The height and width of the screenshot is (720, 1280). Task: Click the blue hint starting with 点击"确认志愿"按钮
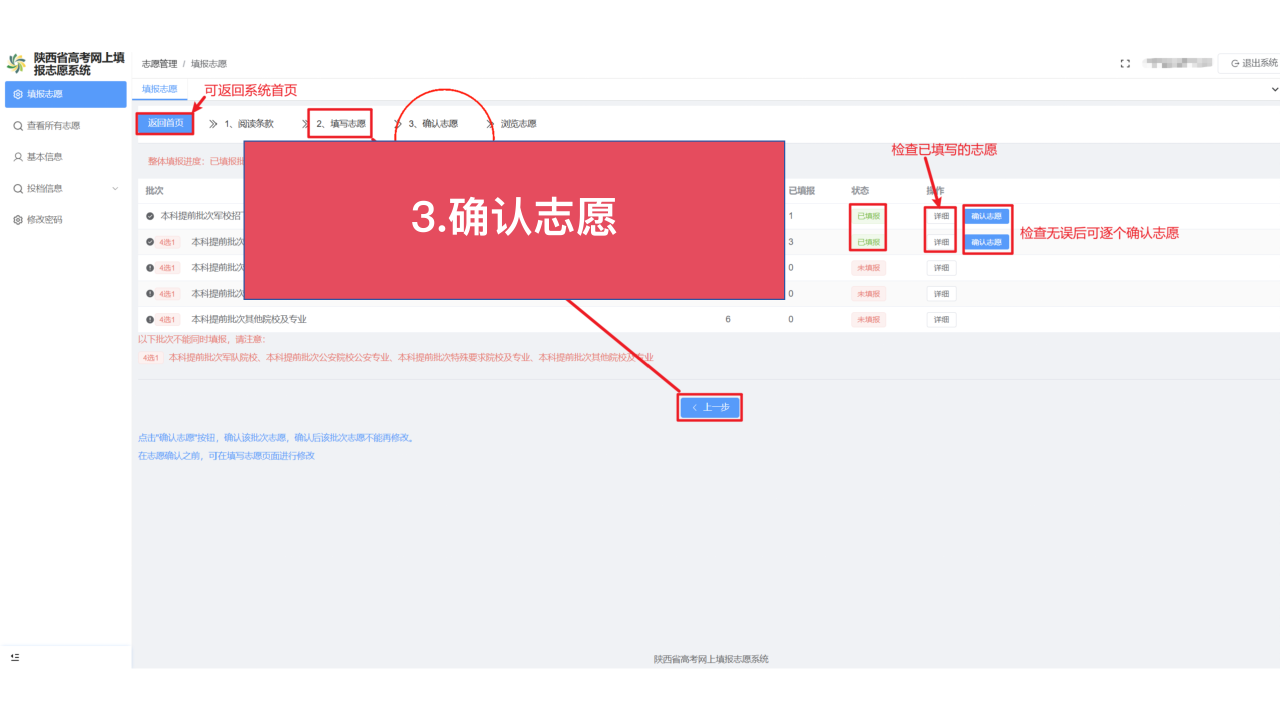click(x=276, y=437)
